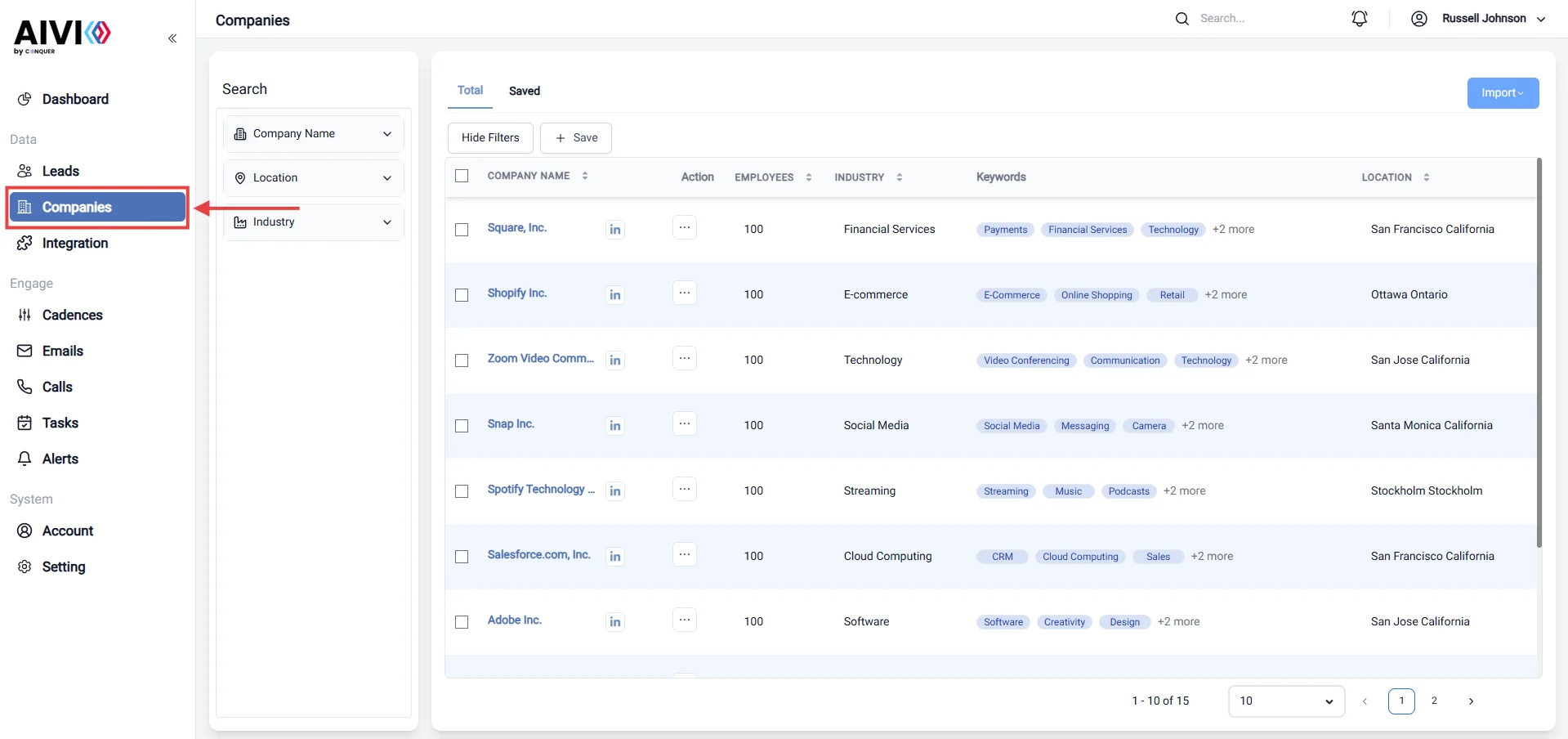Check the Zoom Video Communications row
Image resolution: width=1568 pixels, height=739 pixels.
point(462,361)
